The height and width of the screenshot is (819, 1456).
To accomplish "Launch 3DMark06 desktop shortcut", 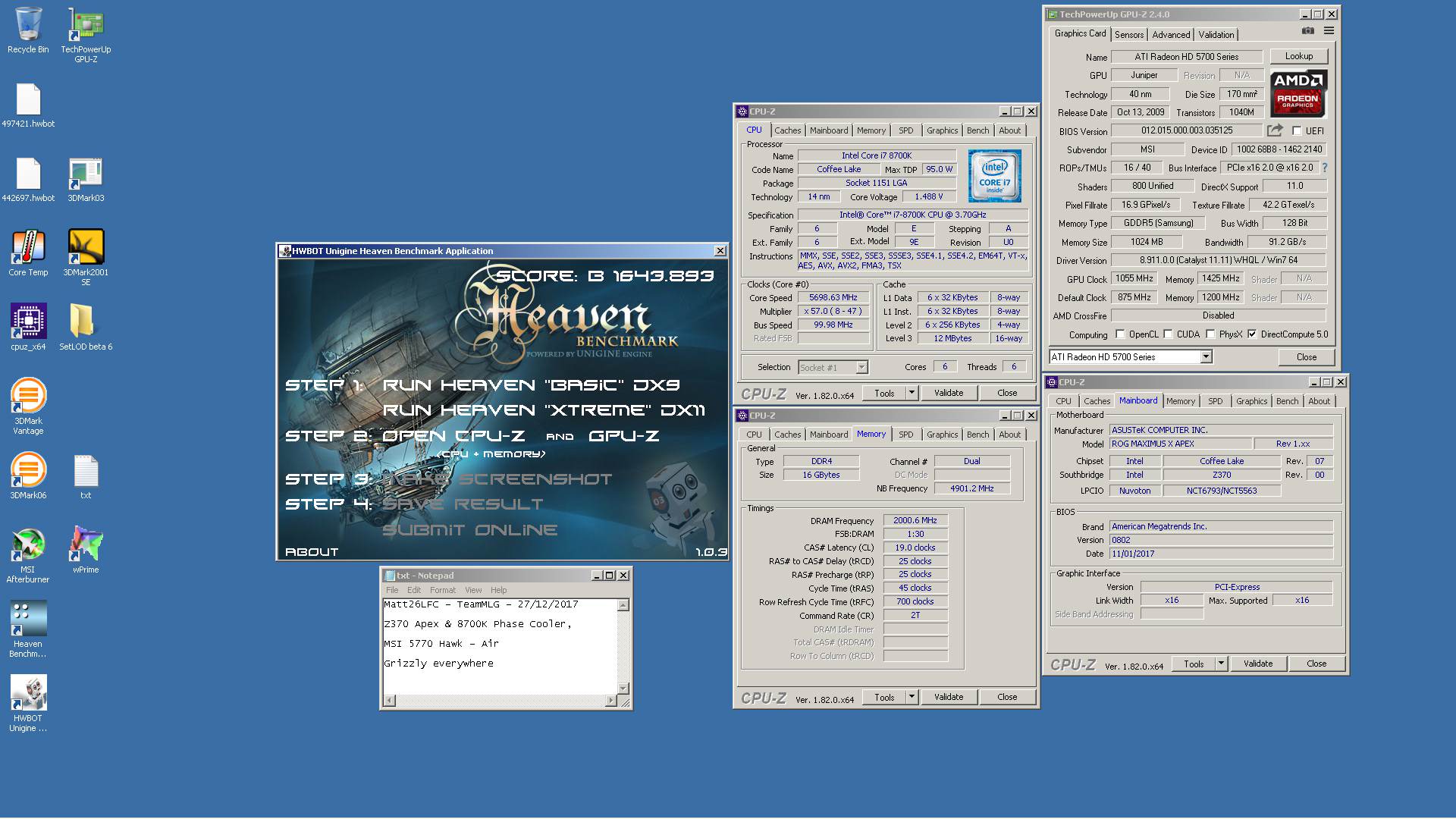I will (x=28, y=476).
